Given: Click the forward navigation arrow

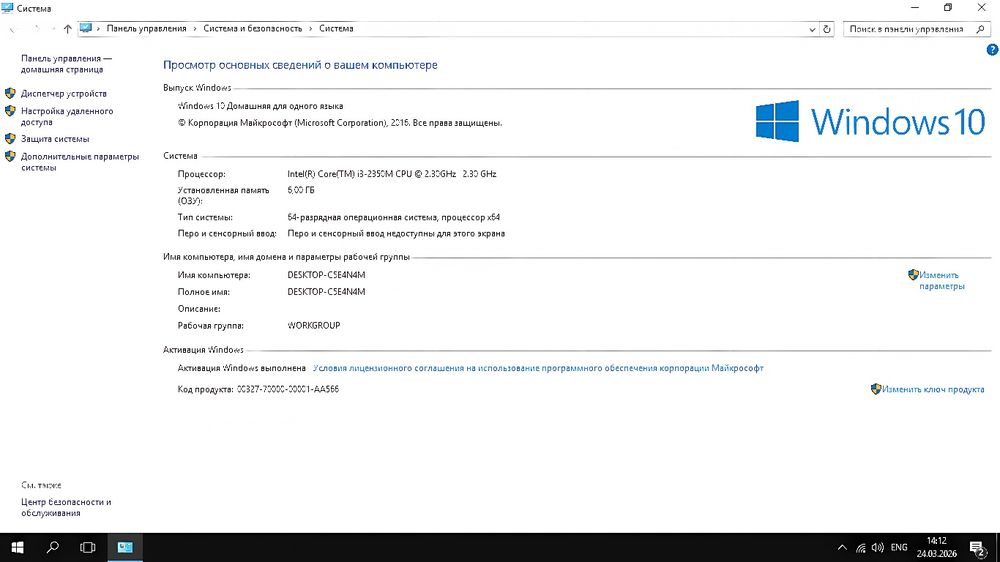Looking at the screenshot, I should pos(36,29).
